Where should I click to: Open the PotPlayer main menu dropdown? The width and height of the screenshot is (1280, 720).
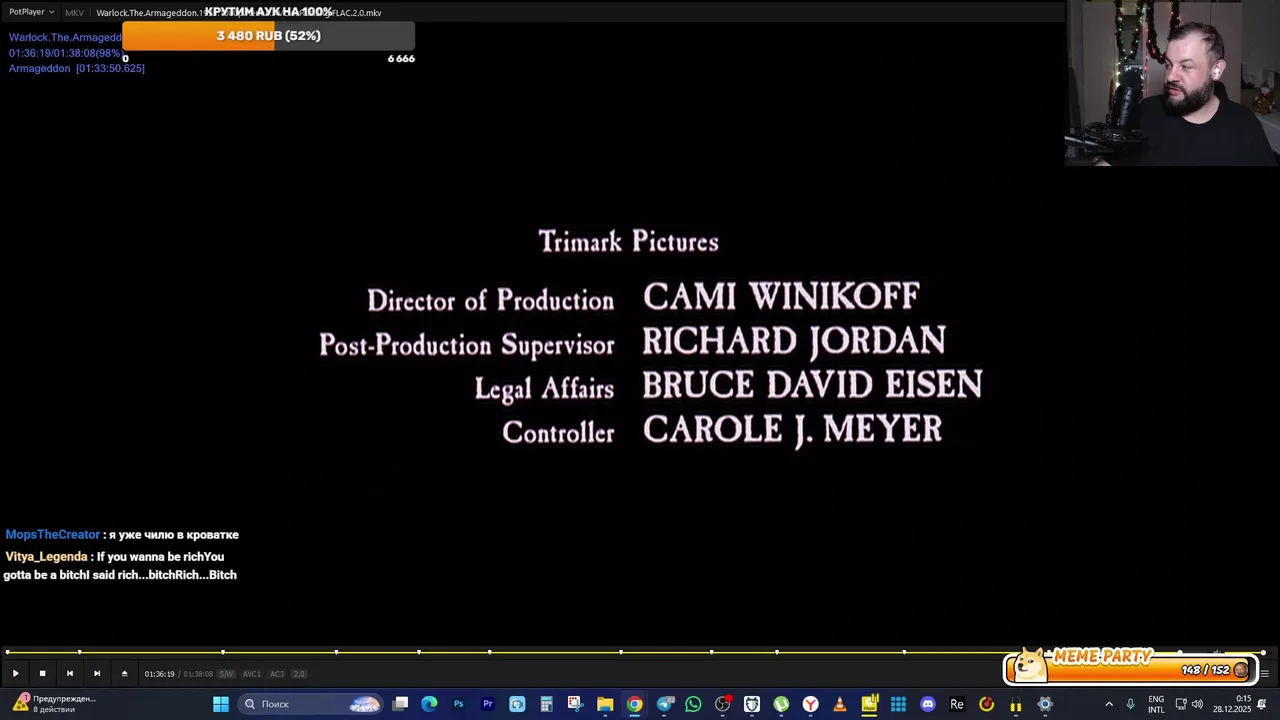31,12
